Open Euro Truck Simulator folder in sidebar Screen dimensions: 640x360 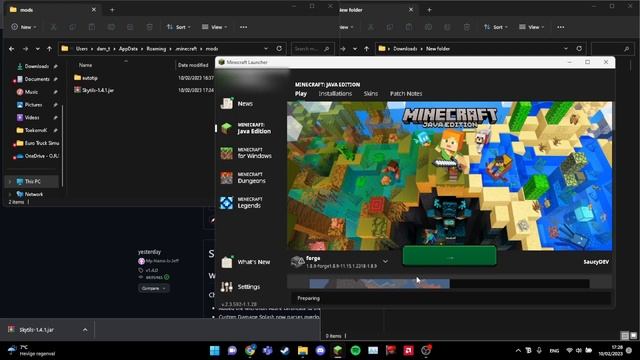[38, 143]
